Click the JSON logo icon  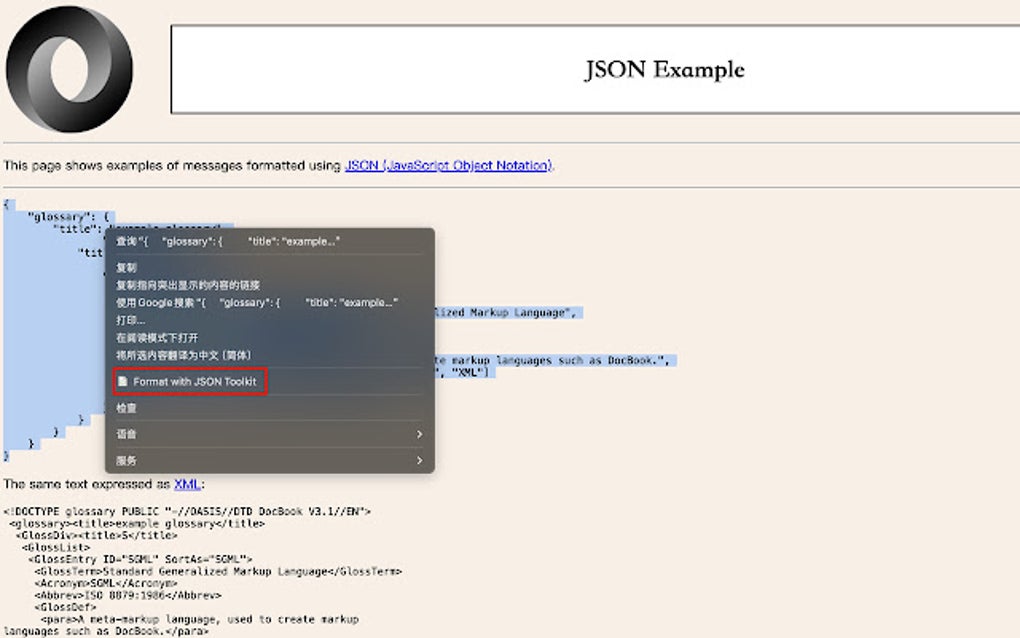click(70, 68)
